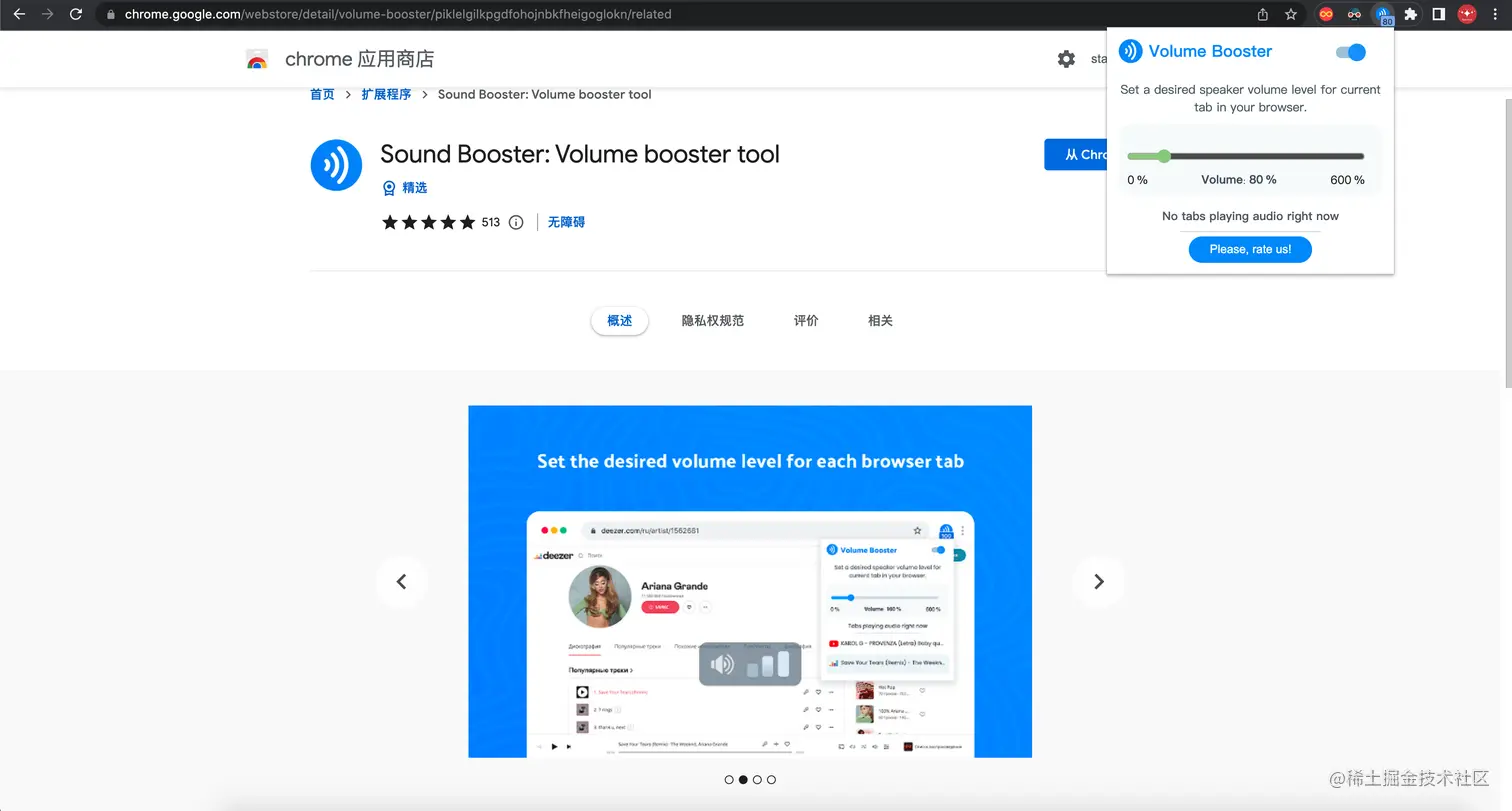Screen dimensions: 1512x811
Task: Click the glasses-face extension icon
Action: 1354,15
